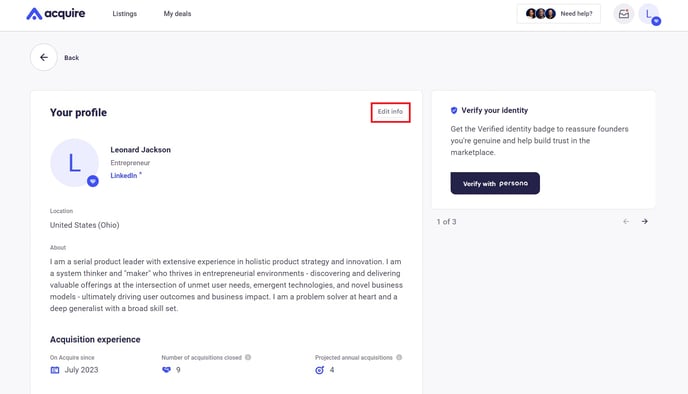This screenshot has width=688, height=394.
Task: Click the Need help? support button
Action: (559, 14)
